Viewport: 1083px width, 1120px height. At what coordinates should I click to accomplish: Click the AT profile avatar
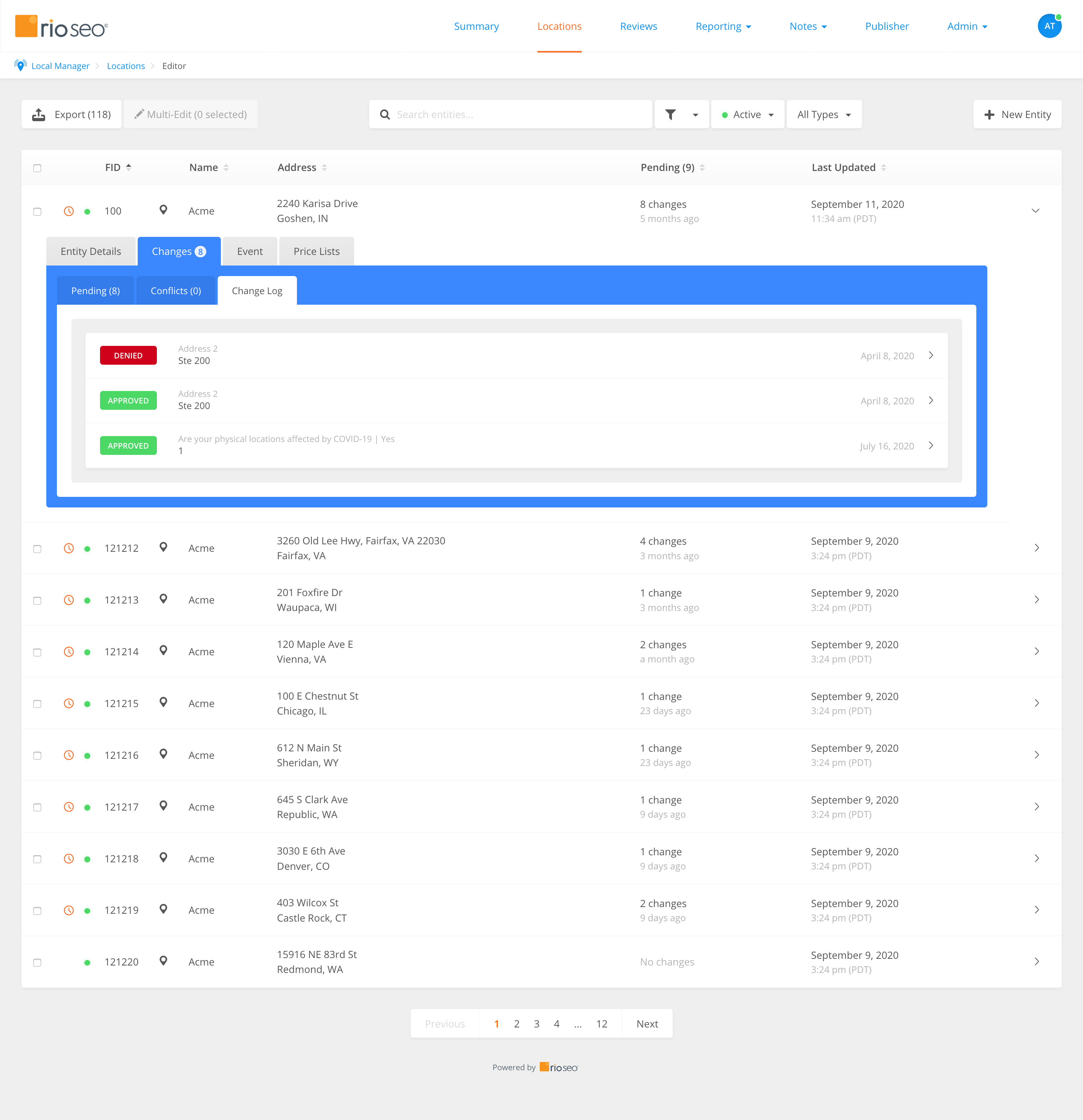1049,25
